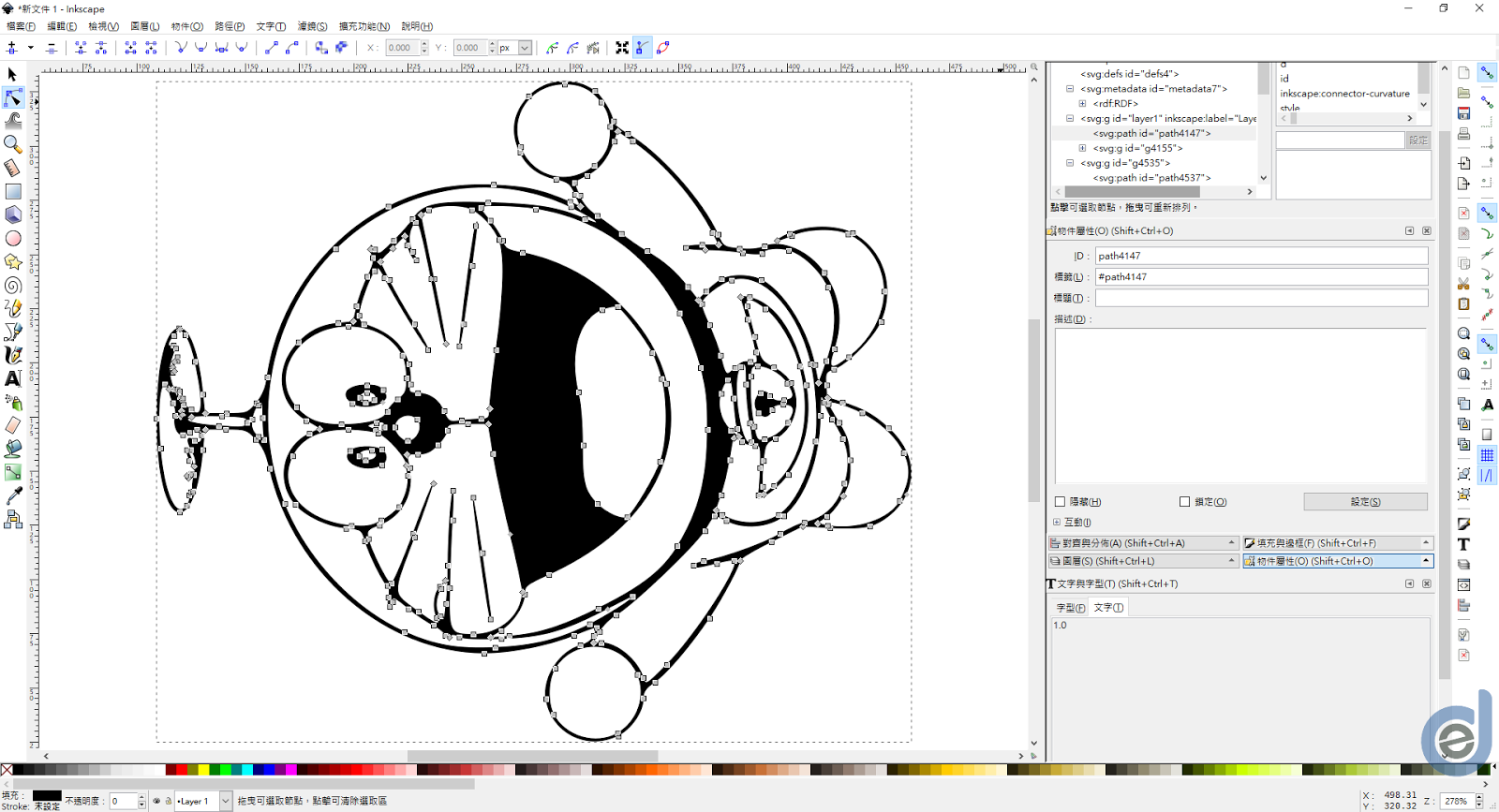Toggle the 隱藏(H) hide checkbox

click(x=1060, y=502)
